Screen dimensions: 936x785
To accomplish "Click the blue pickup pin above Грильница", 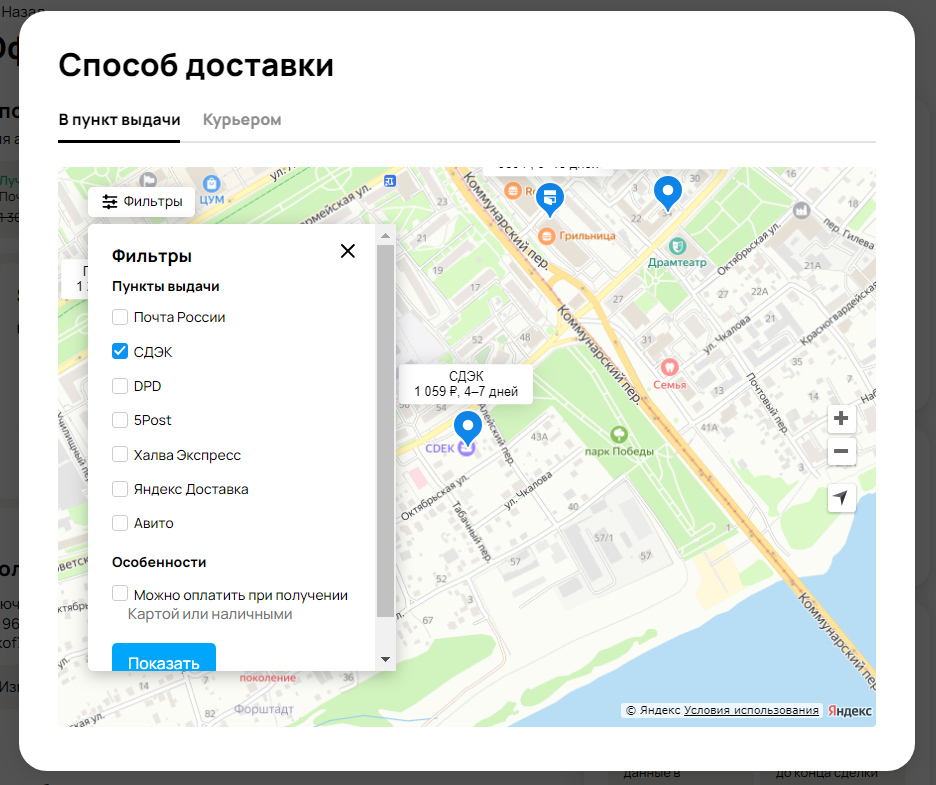I will (x=550, y=199).
